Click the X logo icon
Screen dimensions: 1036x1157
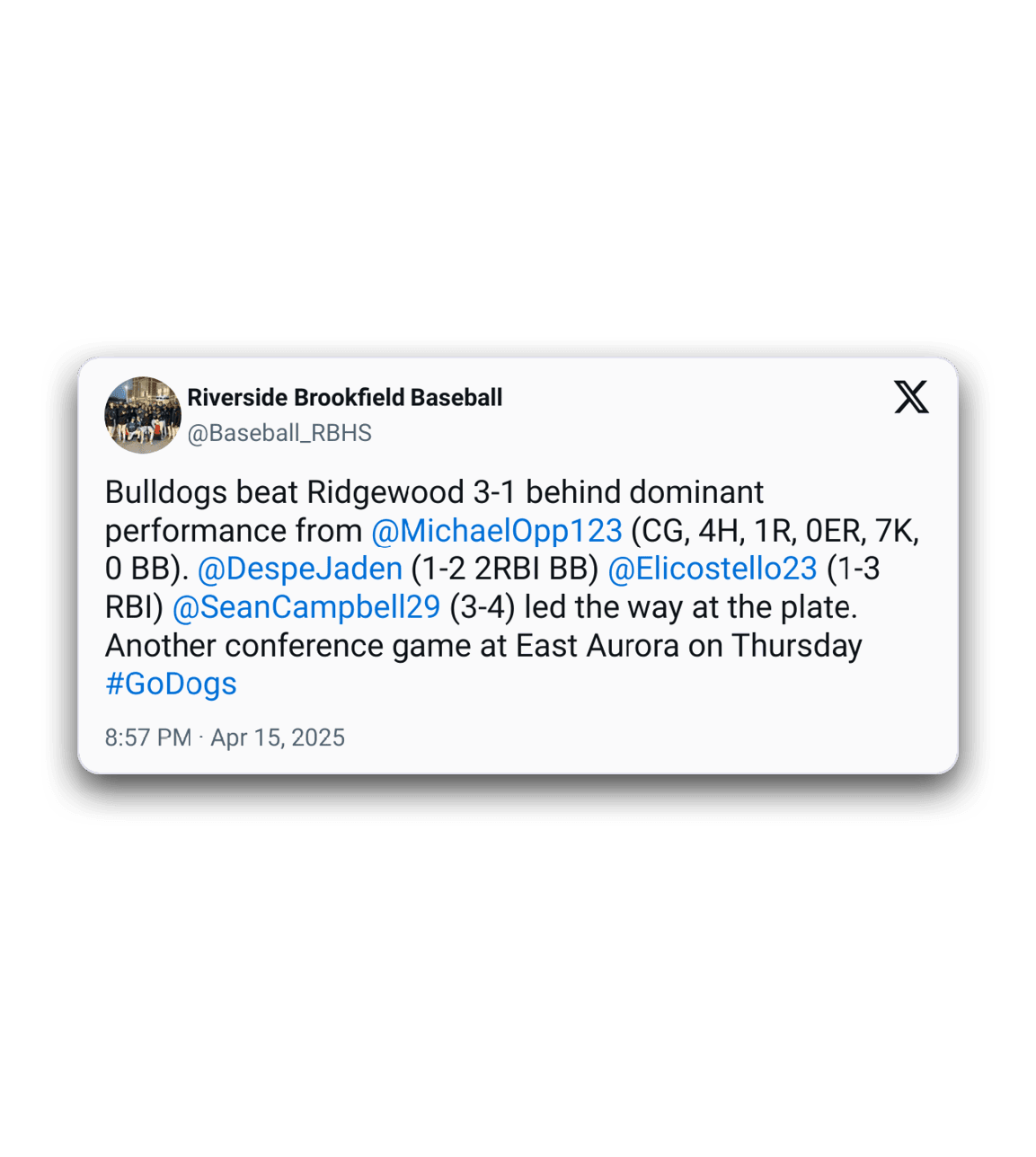click(911, 396)
